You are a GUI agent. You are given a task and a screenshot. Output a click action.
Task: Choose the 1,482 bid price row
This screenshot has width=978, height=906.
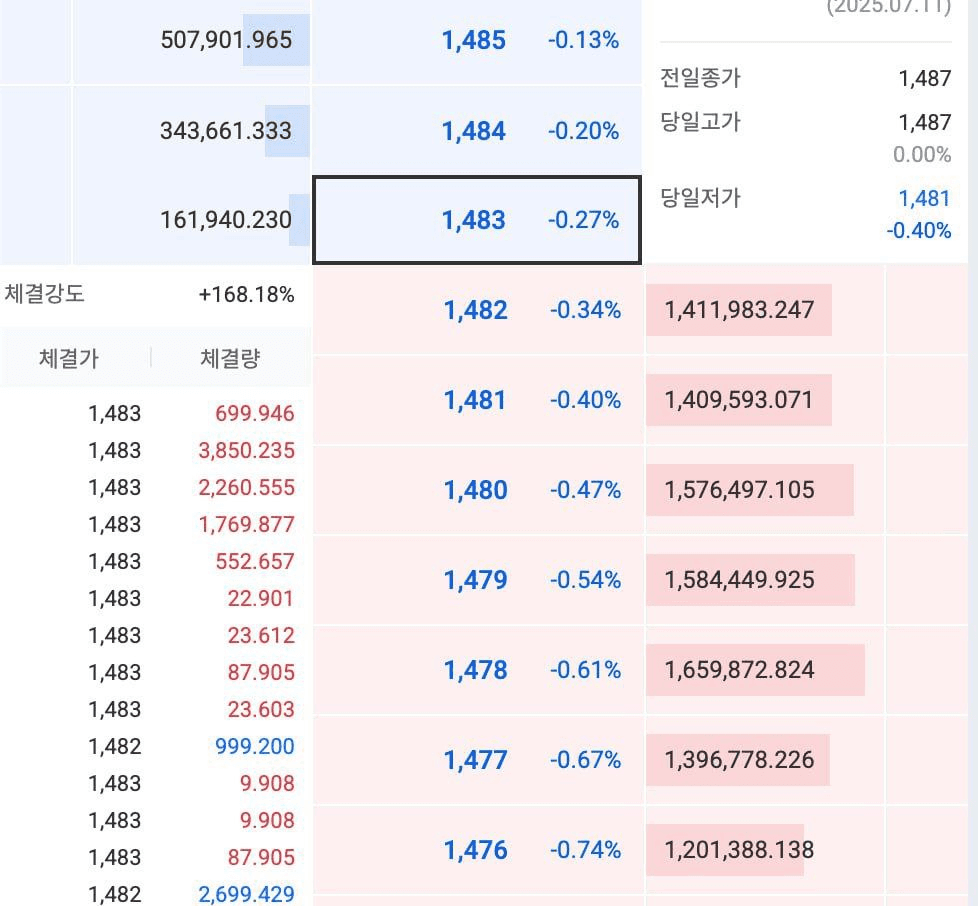point(476,310)
